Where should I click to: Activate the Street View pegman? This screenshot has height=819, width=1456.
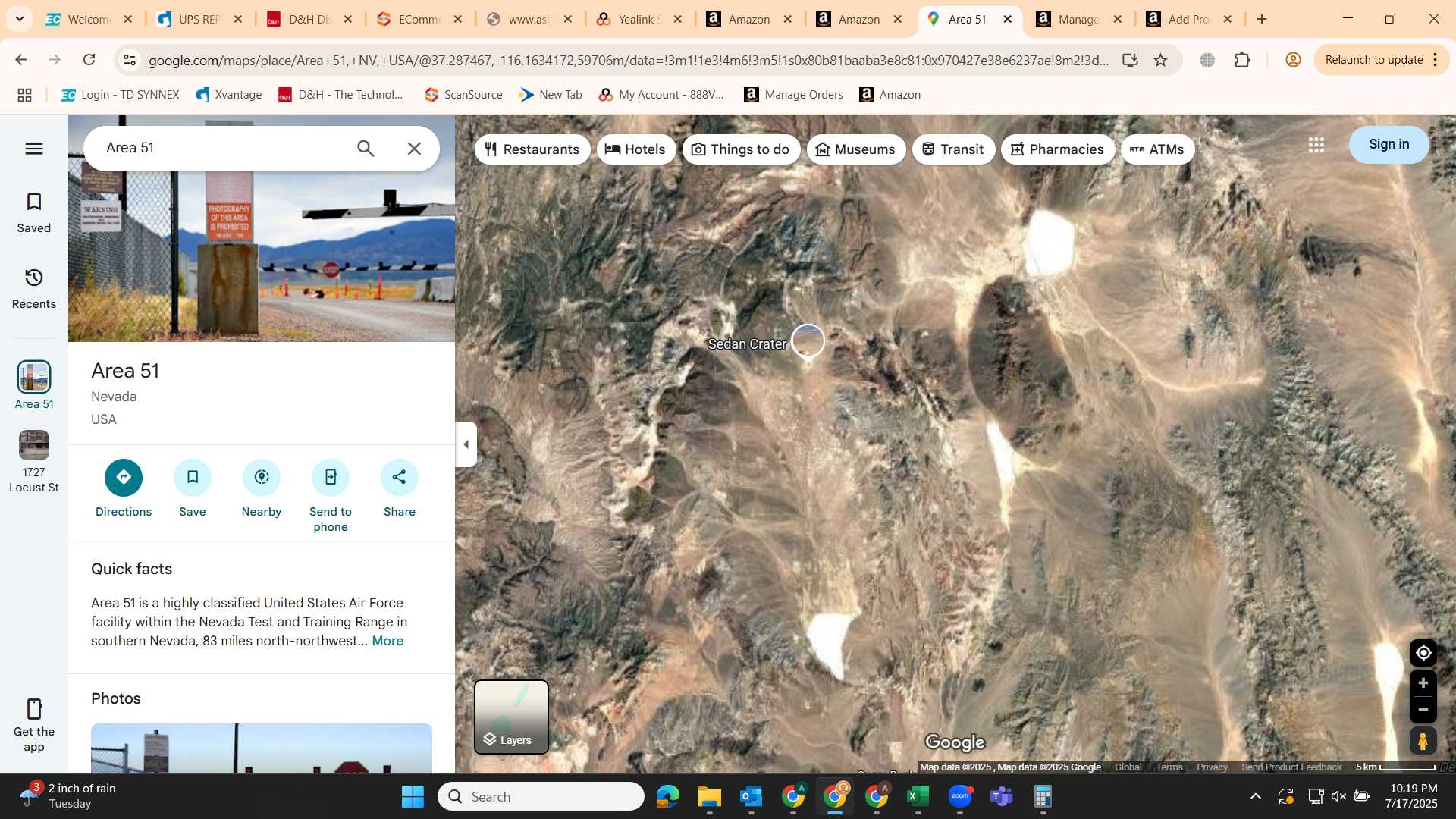(x=1423, y=741)
